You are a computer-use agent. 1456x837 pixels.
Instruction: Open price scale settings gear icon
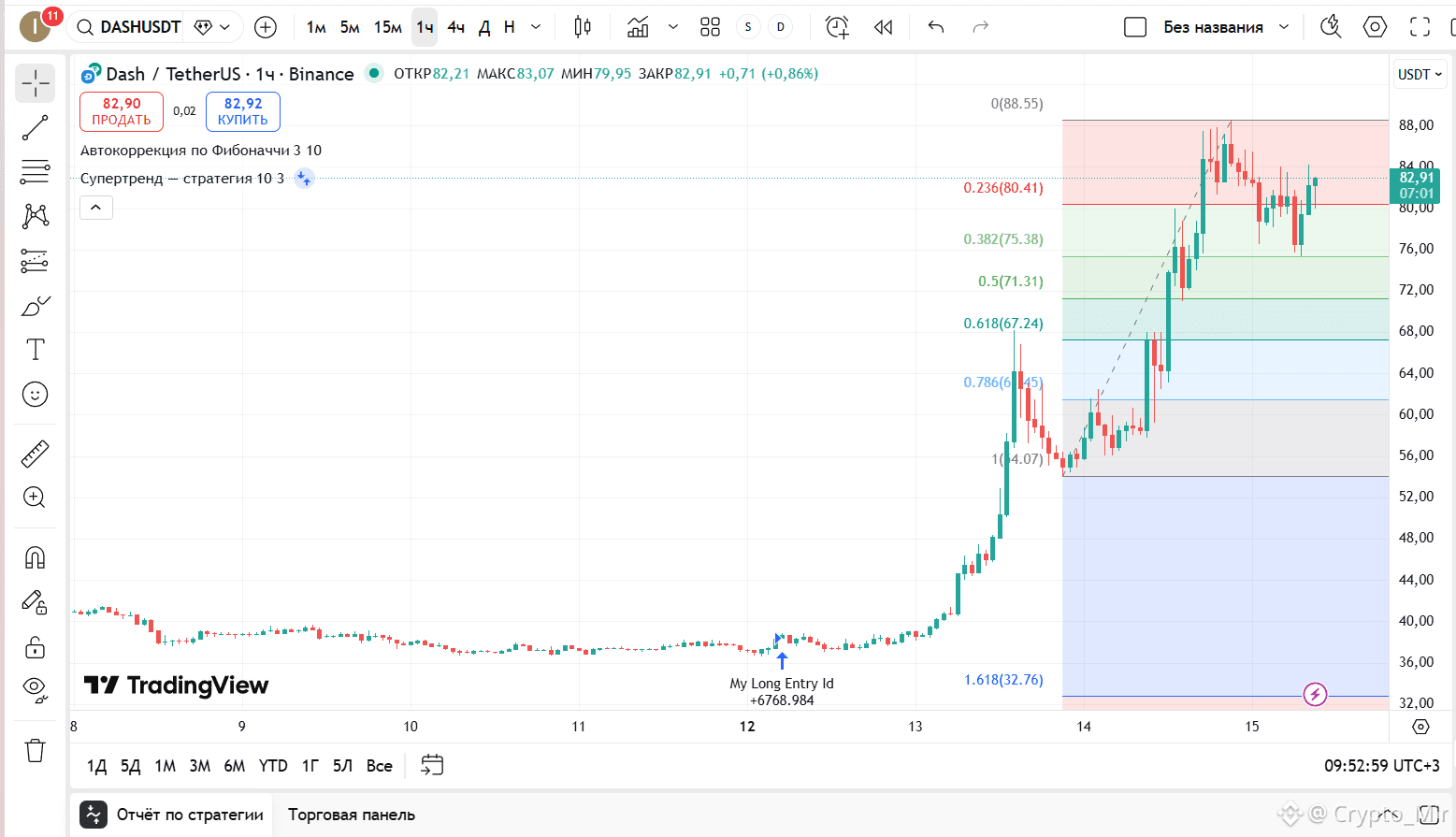pos(1420,727)
